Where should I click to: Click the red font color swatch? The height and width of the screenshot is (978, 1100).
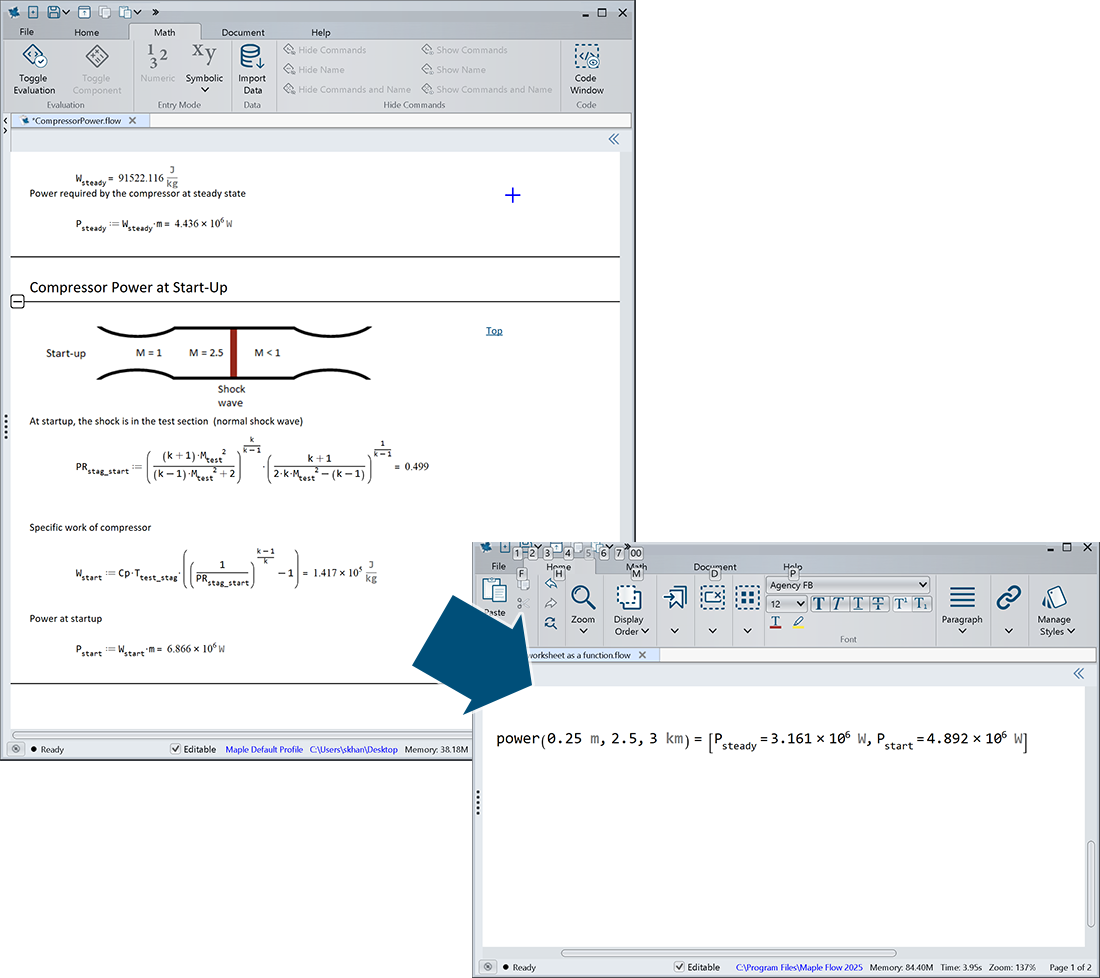point(776,622)
